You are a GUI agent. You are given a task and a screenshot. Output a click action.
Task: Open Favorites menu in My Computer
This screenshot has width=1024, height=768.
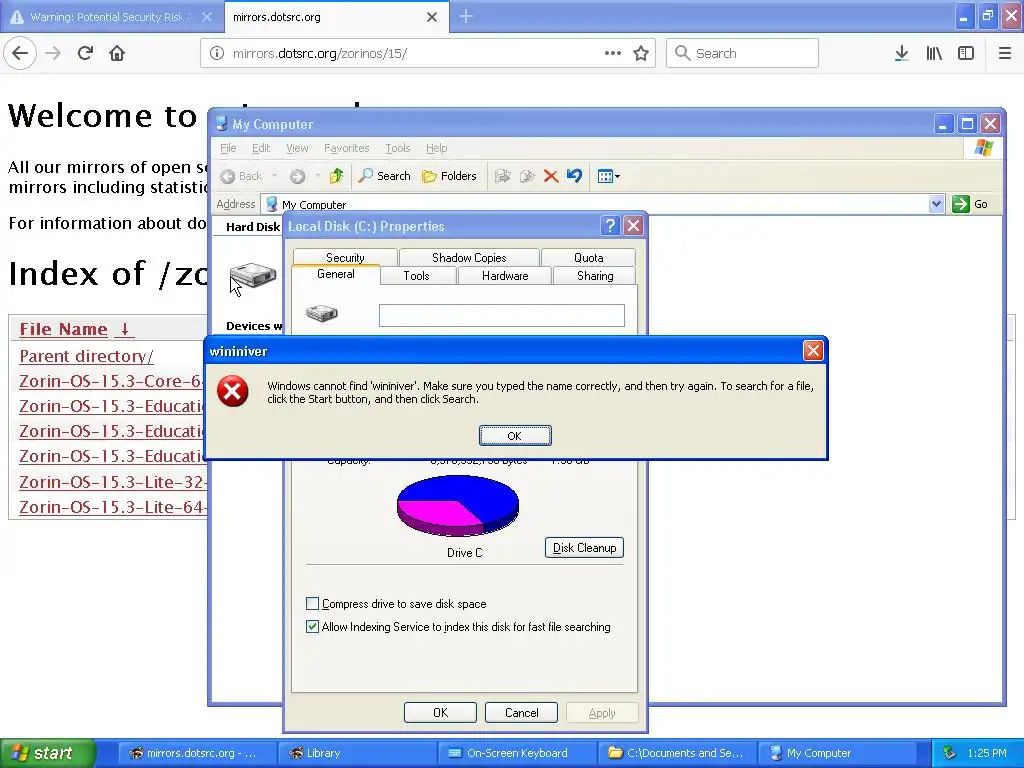[346, 148]
